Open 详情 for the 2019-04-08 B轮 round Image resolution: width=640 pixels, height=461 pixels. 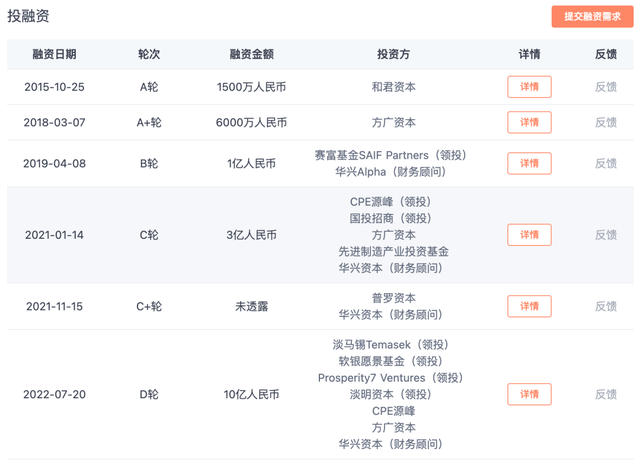pyautogui.click(x=529, y=163)
